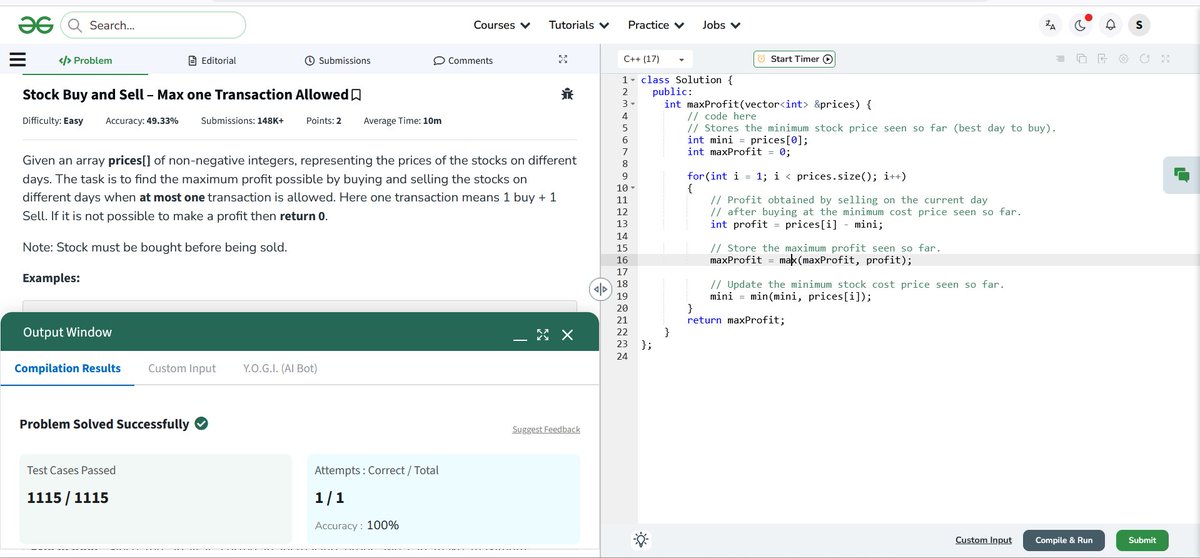The height and width of the screenshot is (558, 1200).
Task: Bookmark the Stock Buy and Sell problem
Action: tap(357, 95)
